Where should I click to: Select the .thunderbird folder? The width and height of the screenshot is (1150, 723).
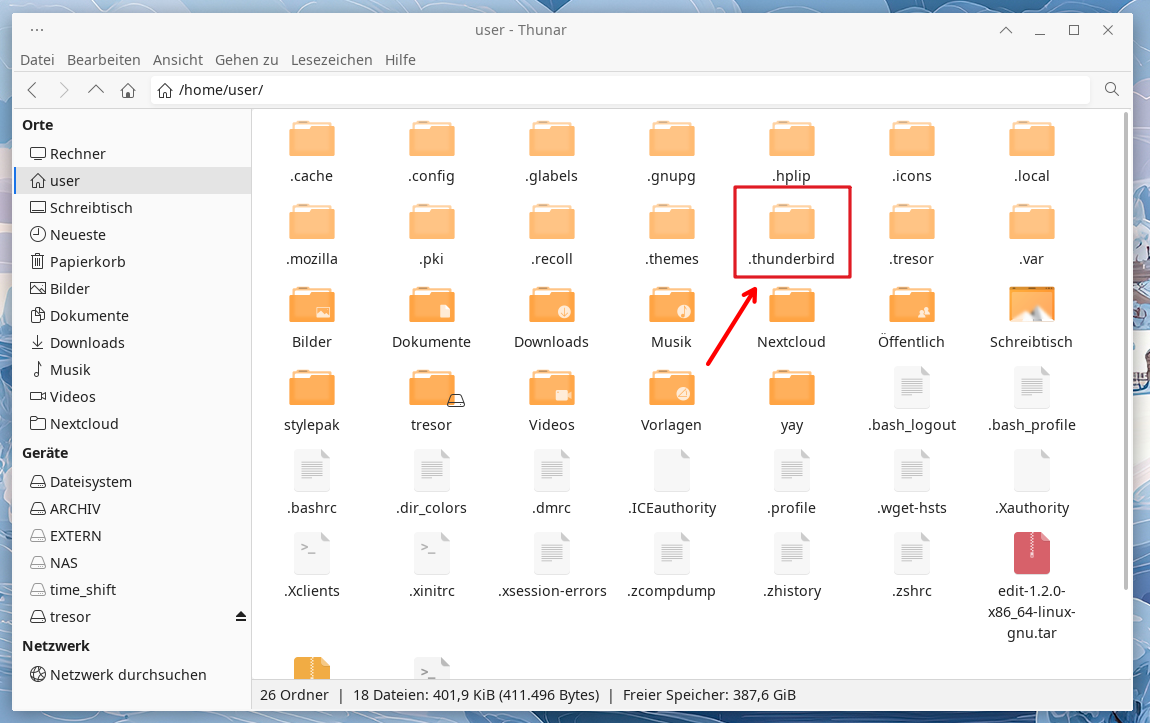tap(791, 223)
